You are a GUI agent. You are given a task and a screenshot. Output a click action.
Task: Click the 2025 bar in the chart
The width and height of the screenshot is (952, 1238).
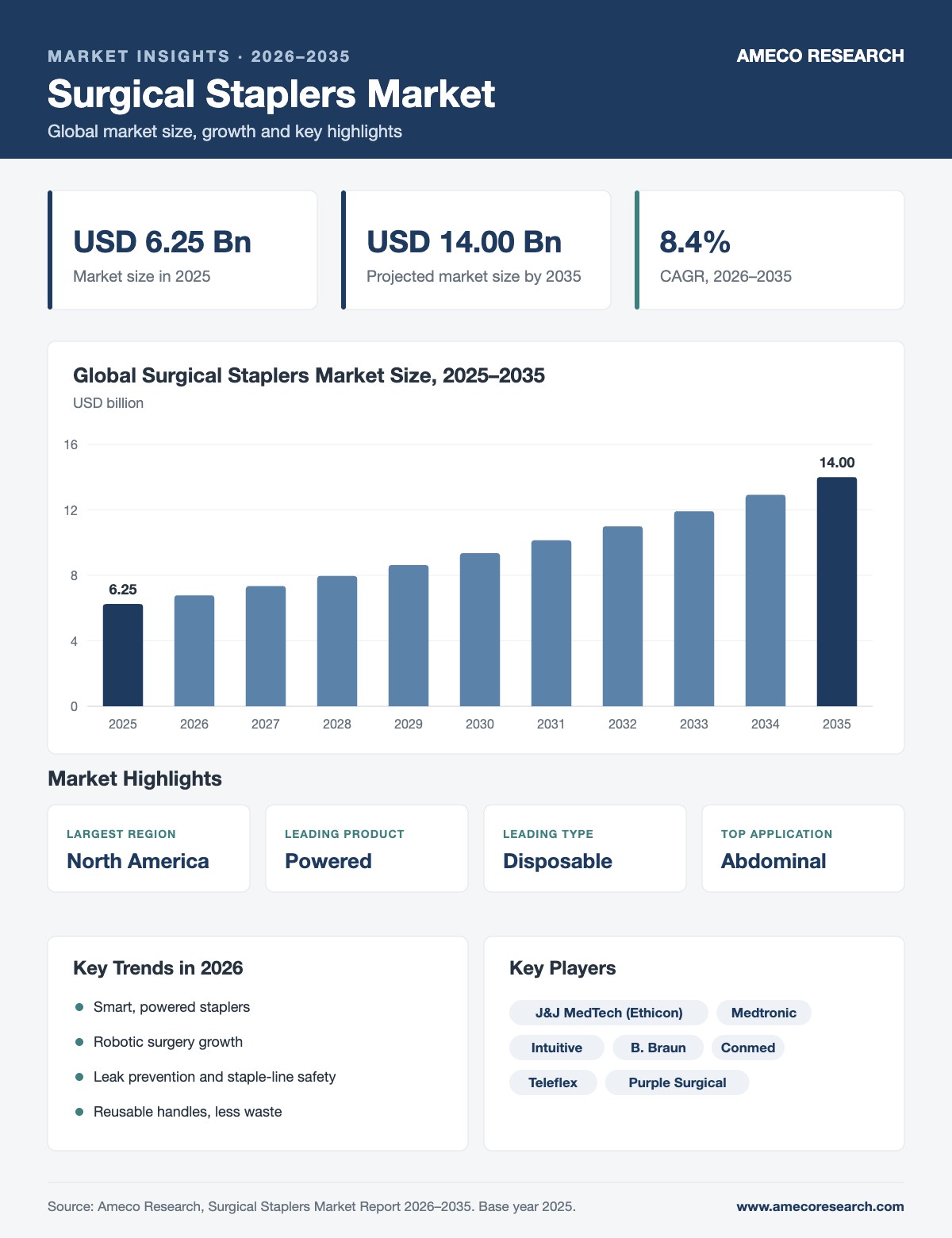coord(123,656)
